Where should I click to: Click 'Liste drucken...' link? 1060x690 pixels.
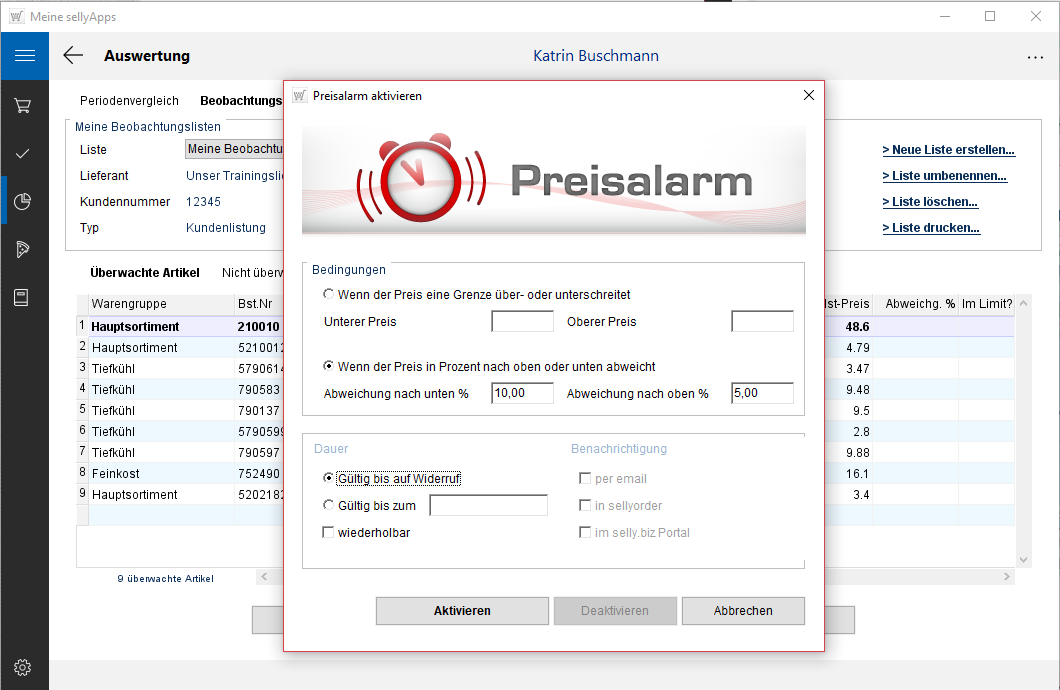[930, 228]
